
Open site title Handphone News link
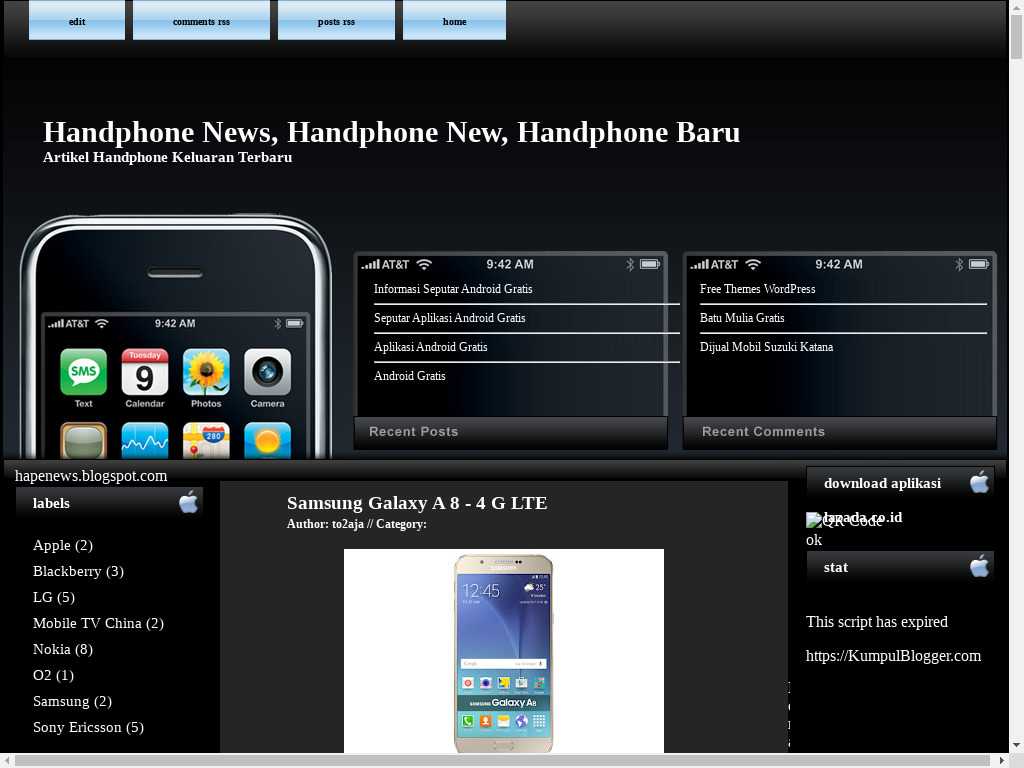(x=392, y=132)
